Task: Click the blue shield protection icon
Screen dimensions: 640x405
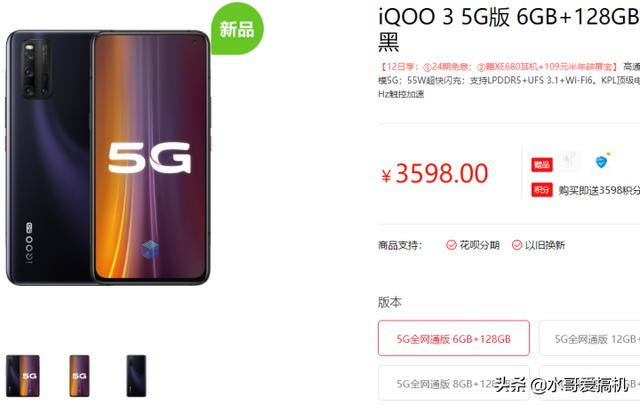Action: pos(602,161)
